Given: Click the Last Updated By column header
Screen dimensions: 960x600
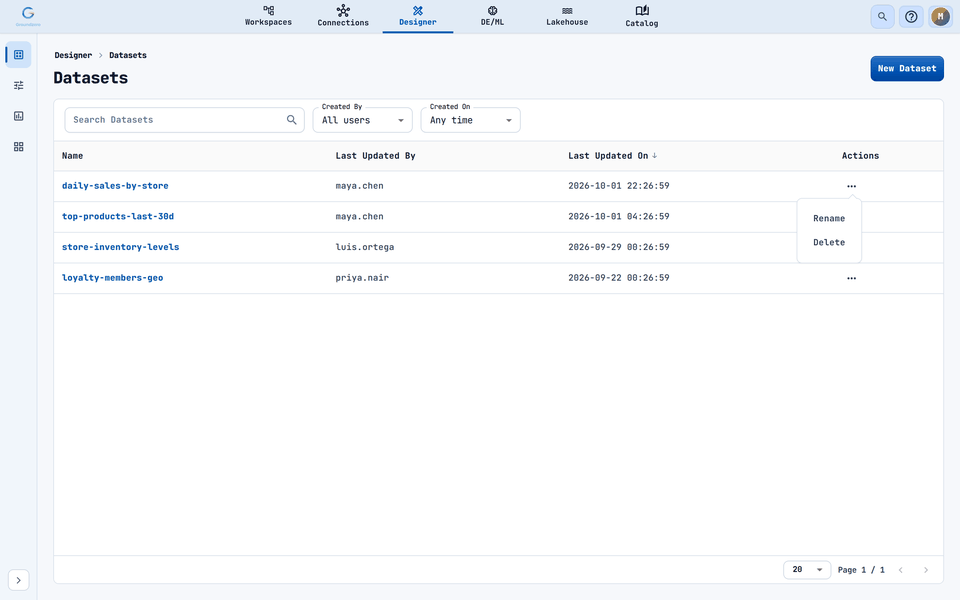Looking at the screenshot, I should coord(375,156).
